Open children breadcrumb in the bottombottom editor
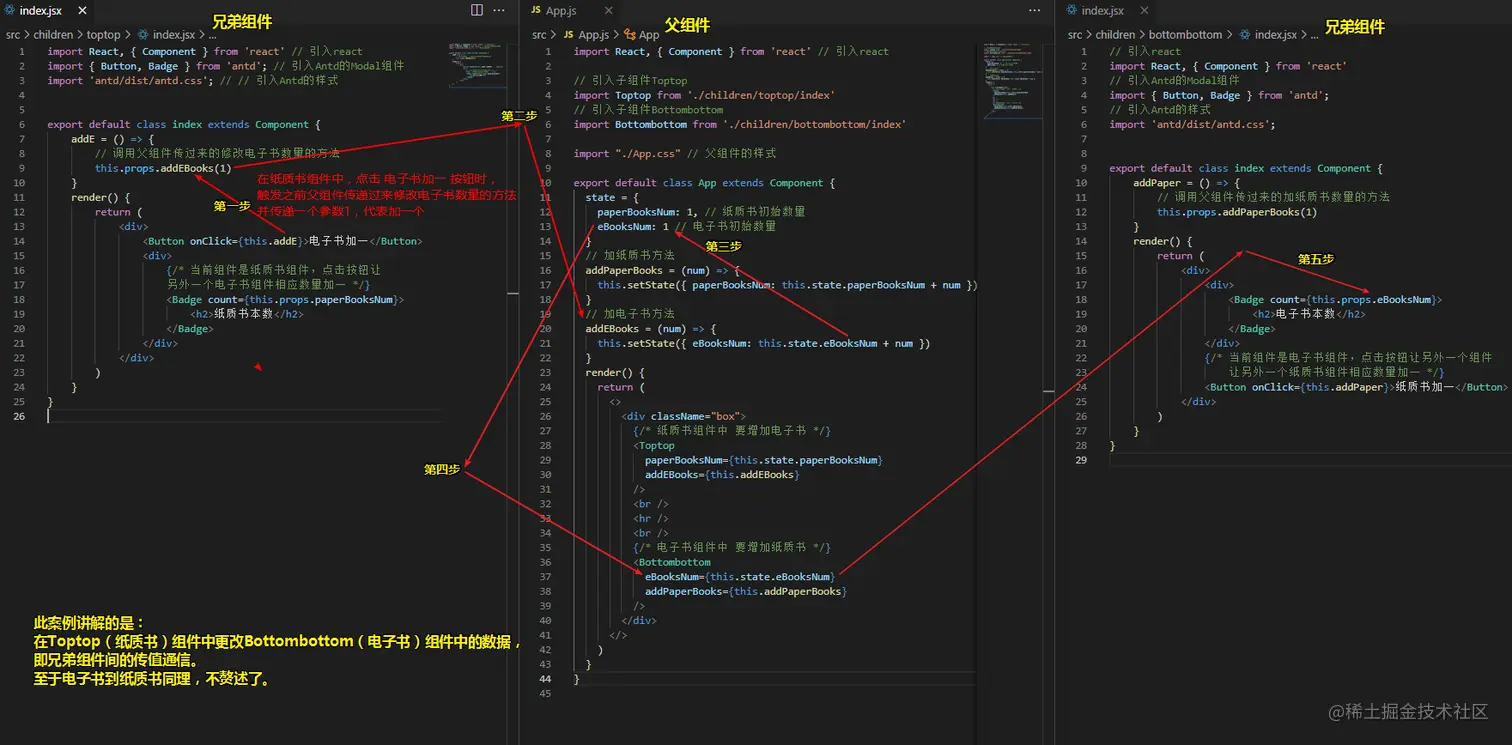Screen dimensions: 1512x745 tap(1115, 34)
